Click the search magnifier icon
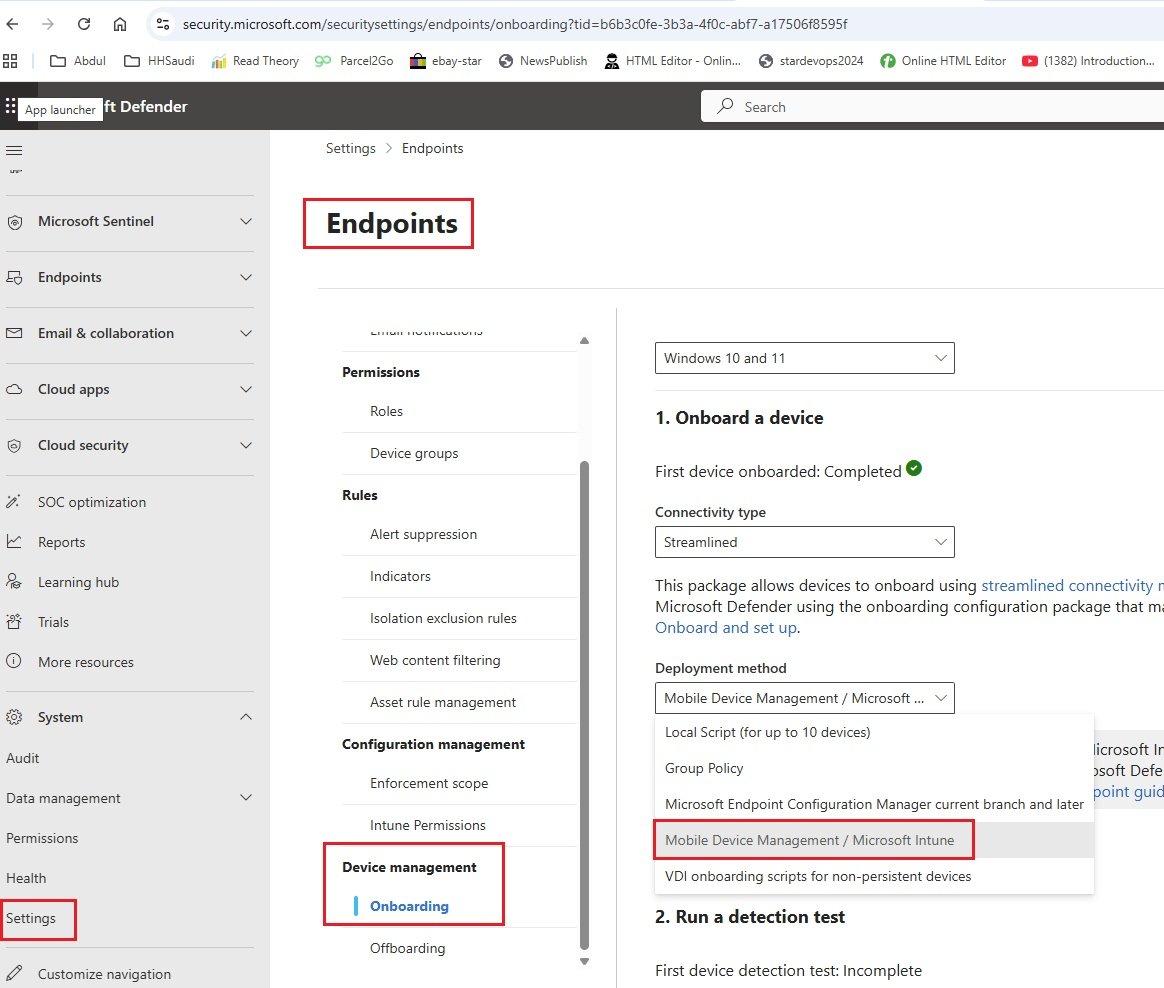The width and height of the screenshot is (1164, 988). point(725,106)
